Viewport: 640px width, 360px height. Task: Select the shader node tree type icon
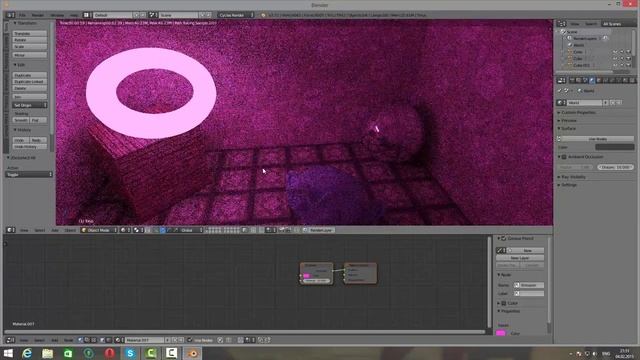click(x=81, y=340)
